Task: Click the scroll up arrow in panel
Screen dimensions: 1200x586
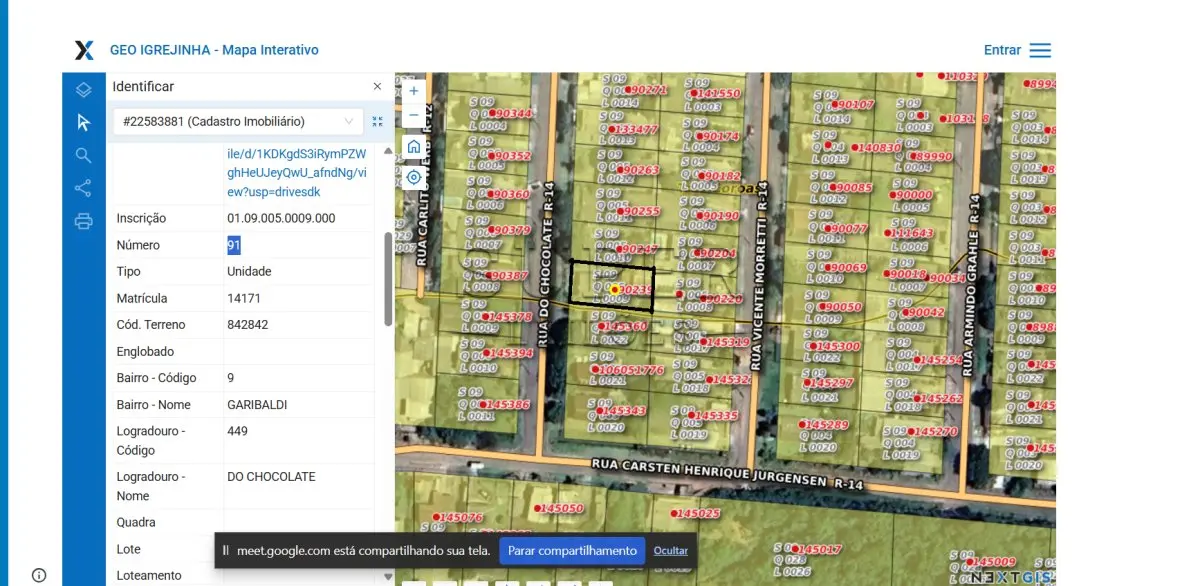Action: pos(389,150)
